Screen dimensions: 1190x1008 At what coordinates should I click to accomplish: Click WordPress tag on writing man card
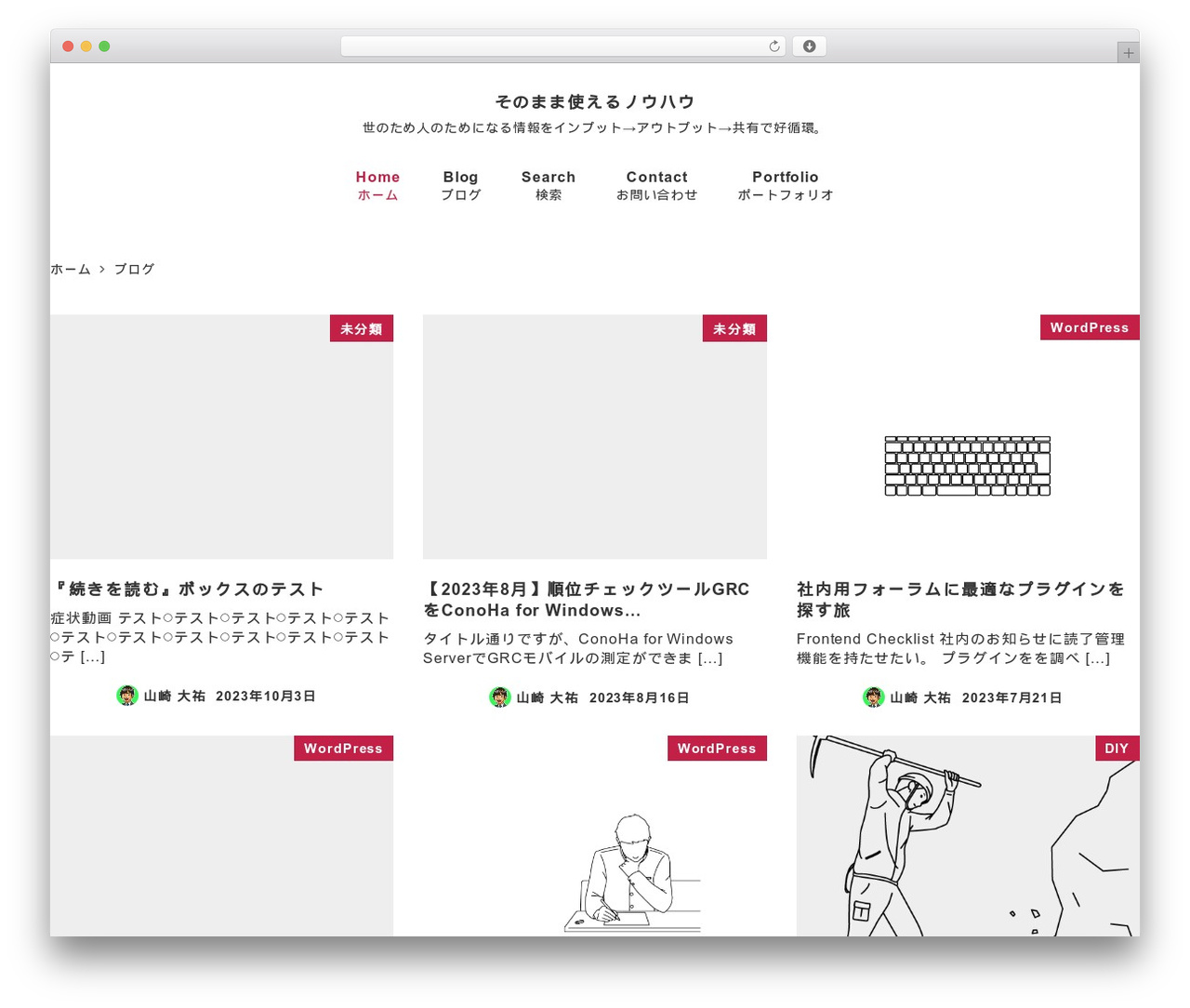click(x=717, y=749)
